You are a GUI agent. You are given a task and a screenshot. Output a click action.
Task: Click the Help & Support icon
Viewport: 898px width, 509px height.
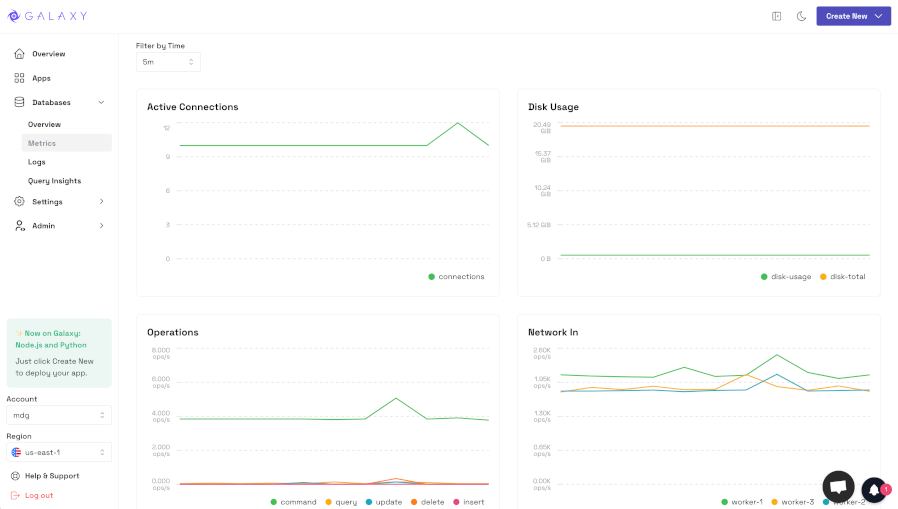coord(15,476)
